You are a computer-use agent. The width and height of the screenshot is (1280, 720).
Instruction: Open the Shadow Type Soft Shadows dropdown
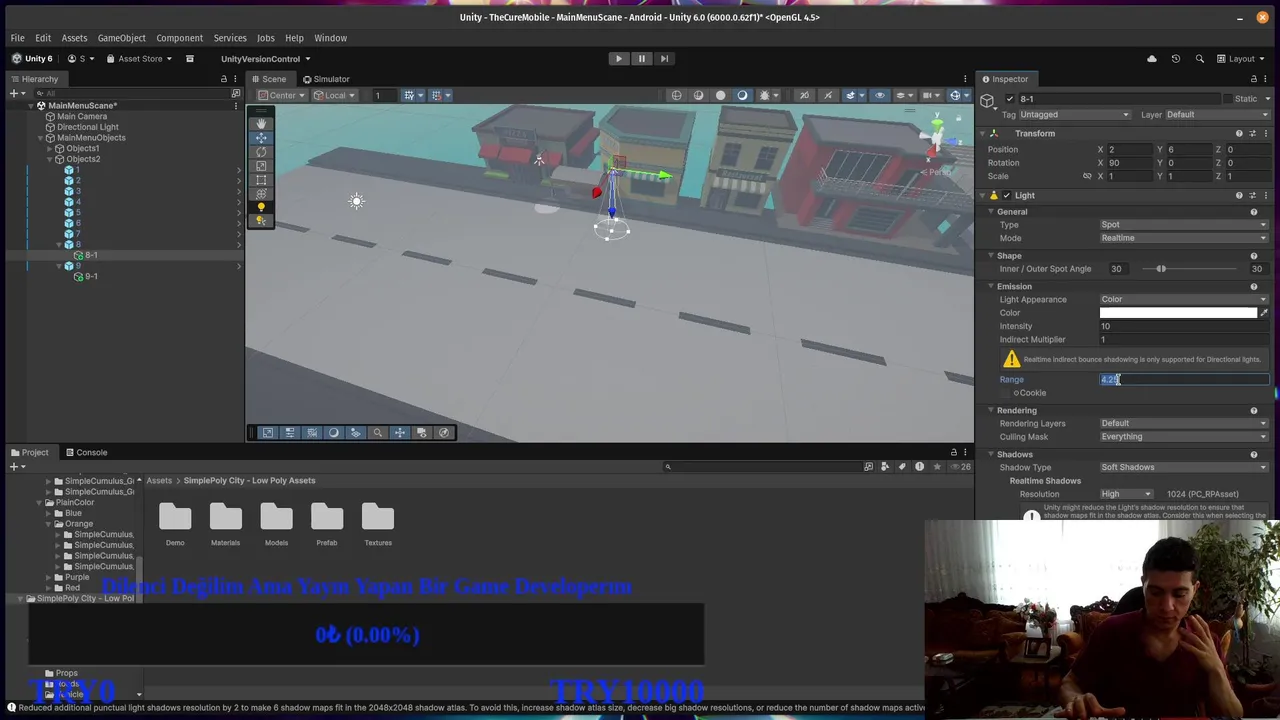(x=1184, y=467)
